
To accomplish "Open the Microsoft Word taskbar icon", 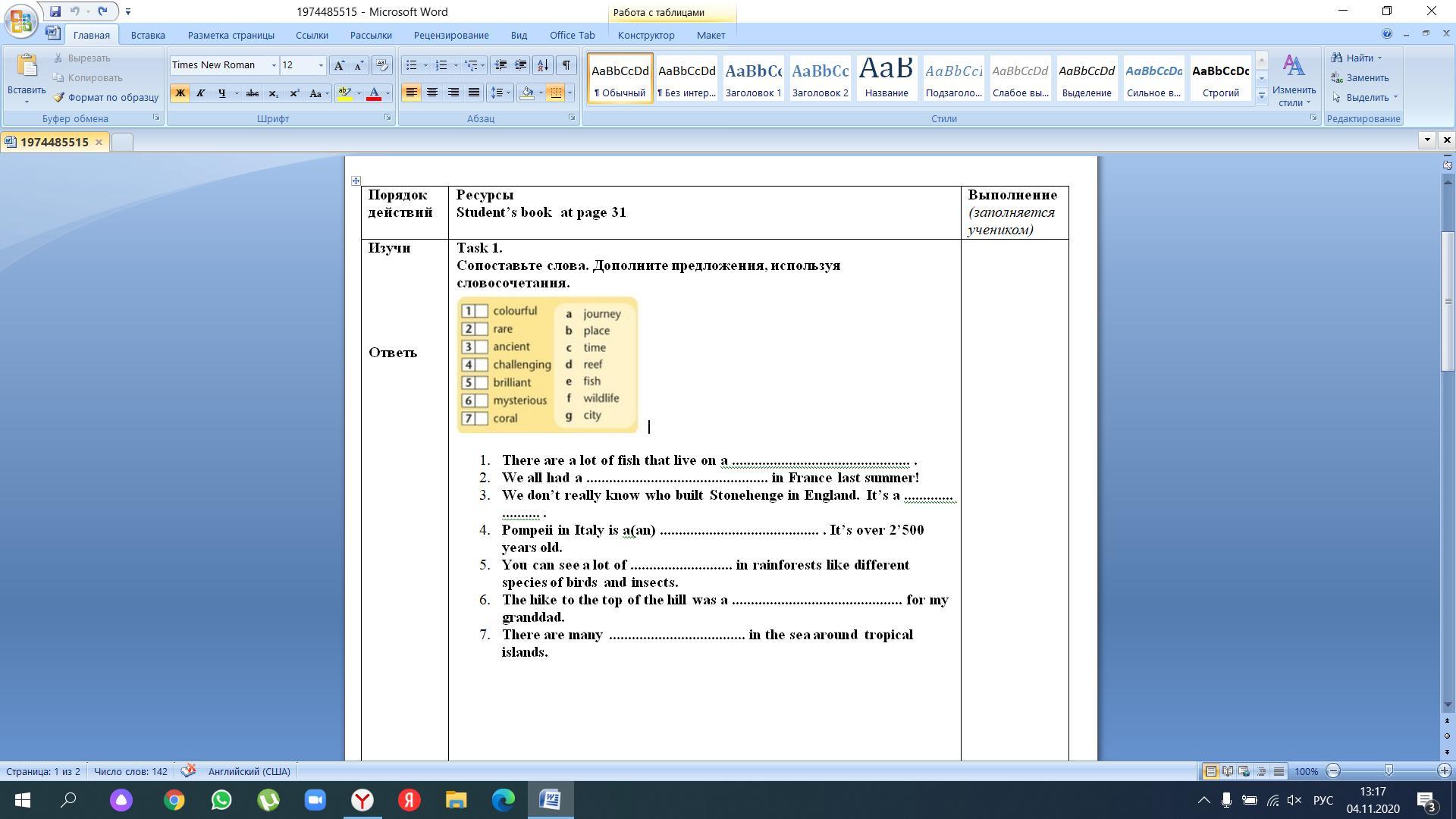I will tap(550, 800).
